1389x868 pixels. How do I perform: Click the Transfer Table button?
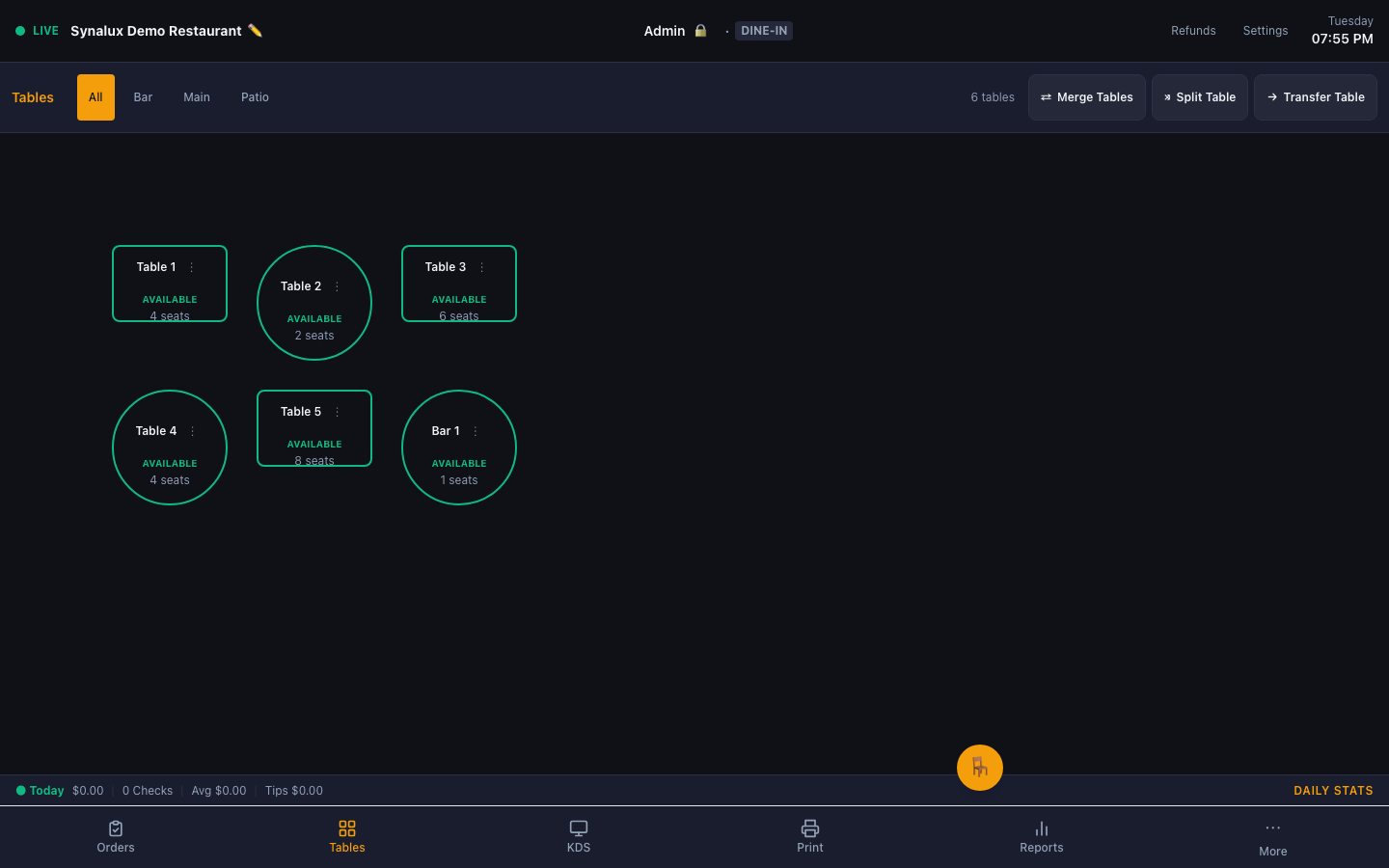(x=1316, y=97)
